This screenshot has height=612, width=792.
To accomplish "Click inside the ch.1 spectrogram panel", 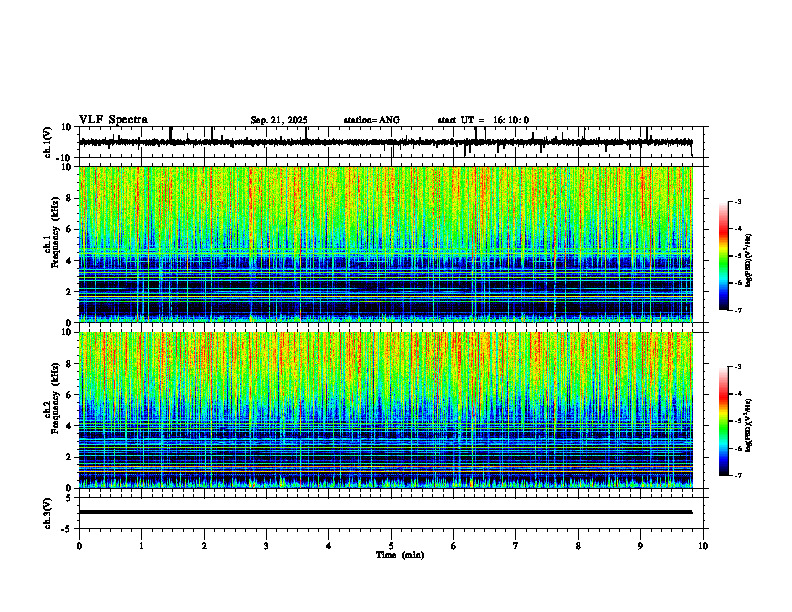I will [x=385, y=244].
